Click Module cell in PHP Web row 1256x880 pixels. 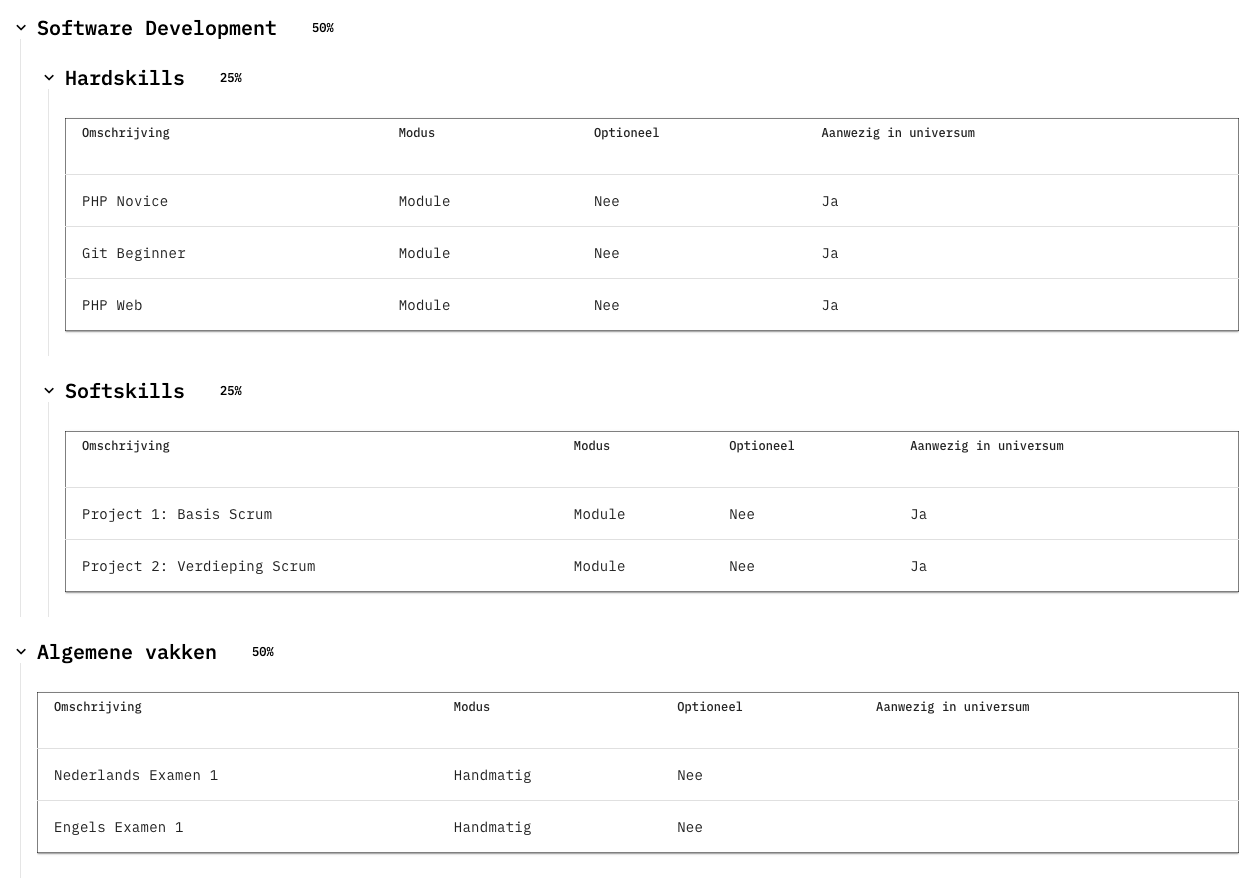[x=425, y=305]
